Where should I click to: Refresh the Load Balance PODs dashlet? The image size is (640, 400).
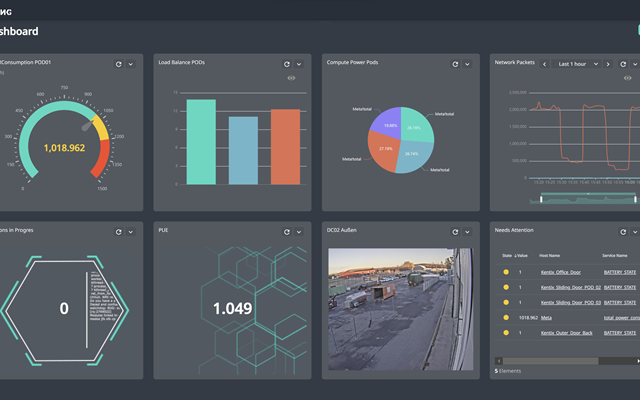287,64
